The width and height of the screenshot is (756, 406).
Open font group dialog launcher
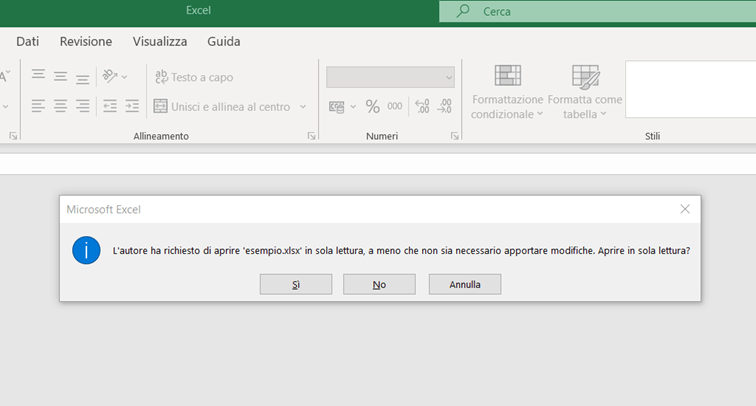pyautogui.click(x=14, y=136)
